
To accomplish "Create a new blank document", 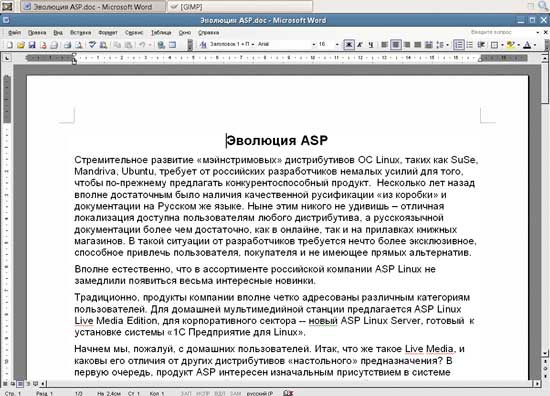I will coord(10,45).
